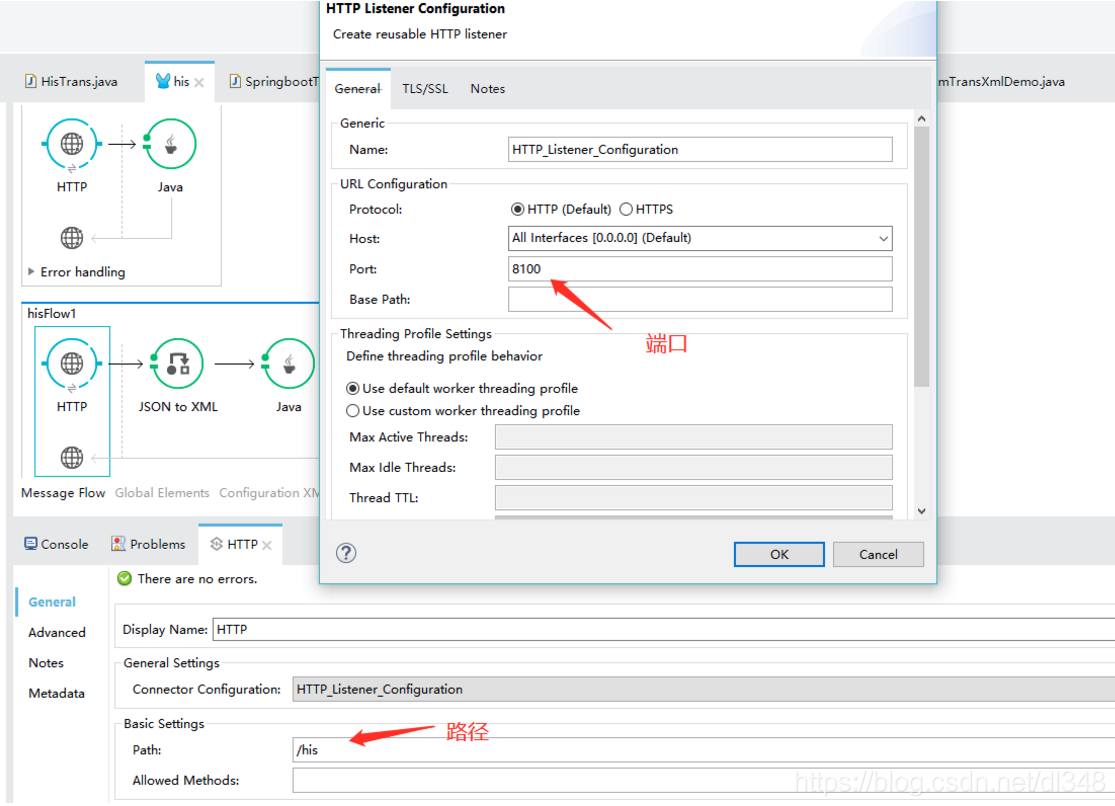Choose default worker threading profile
1115x806 pixels.
coord(352,388)
